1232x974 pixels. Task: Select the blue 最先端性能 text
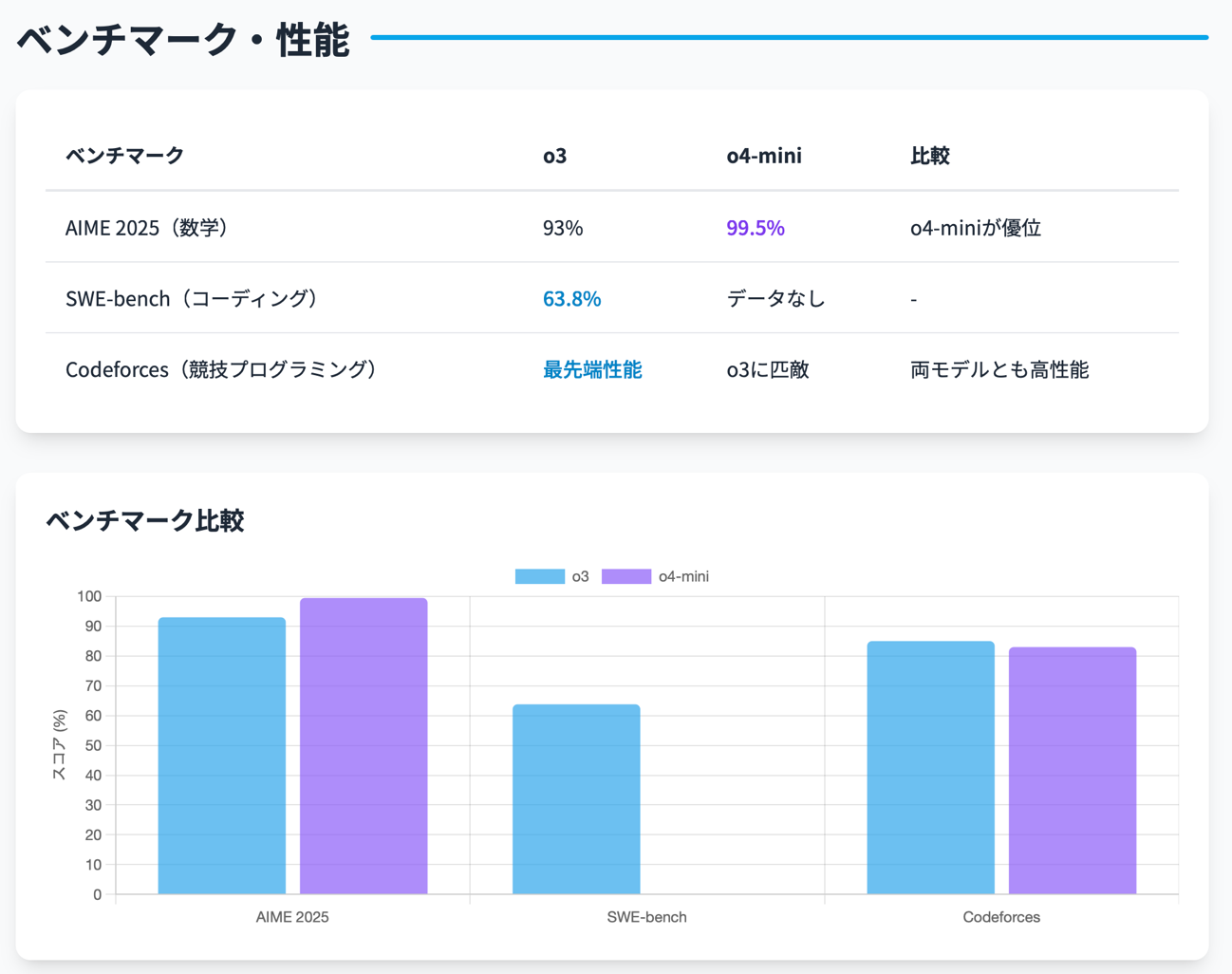click(x=592, y=369)
